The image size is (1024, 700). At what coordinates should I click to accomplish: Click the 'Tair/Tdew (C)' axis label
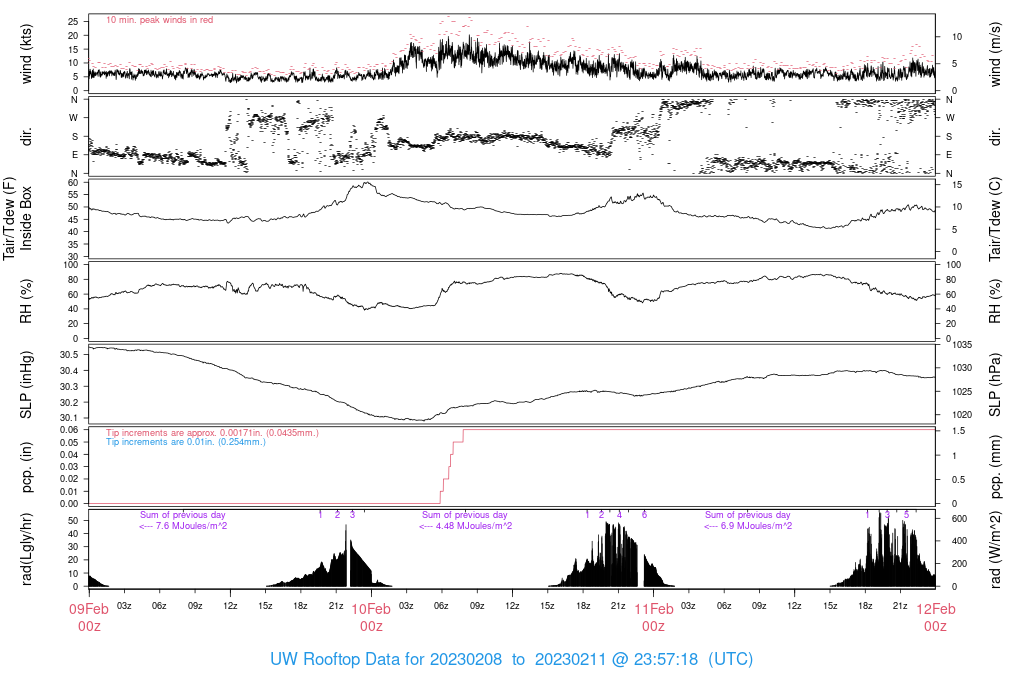tap(995, 219)
